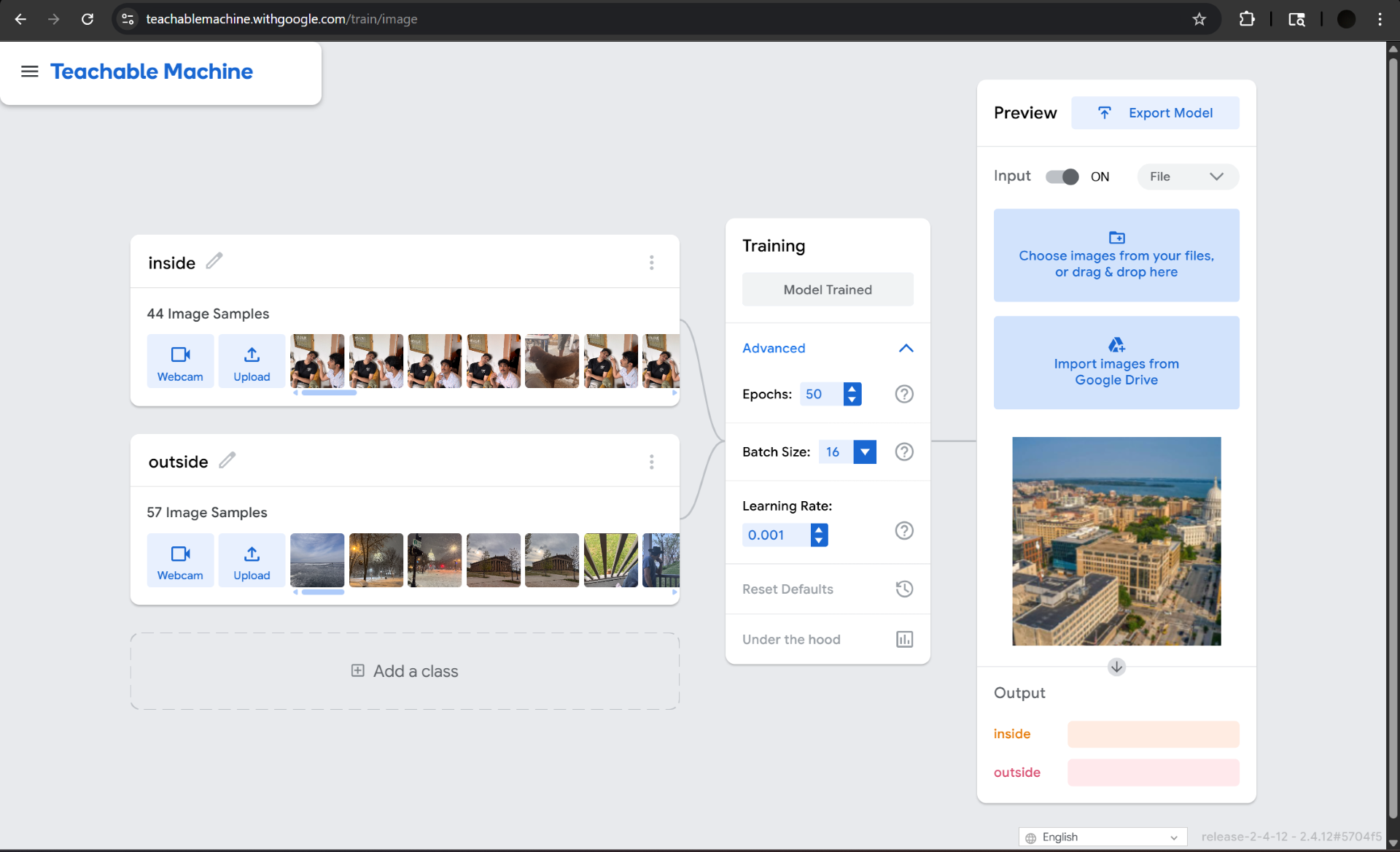Image resolution: width=1400 pixels, height=852 pixels.
Task: Open the File input source dropdown
Action: (x=1187, y=177)
